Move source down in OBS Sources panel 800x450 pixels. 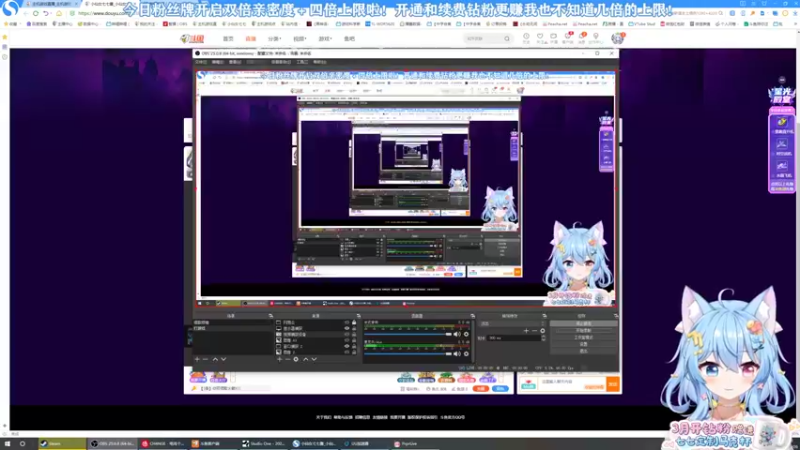click(x=314, y=359)
